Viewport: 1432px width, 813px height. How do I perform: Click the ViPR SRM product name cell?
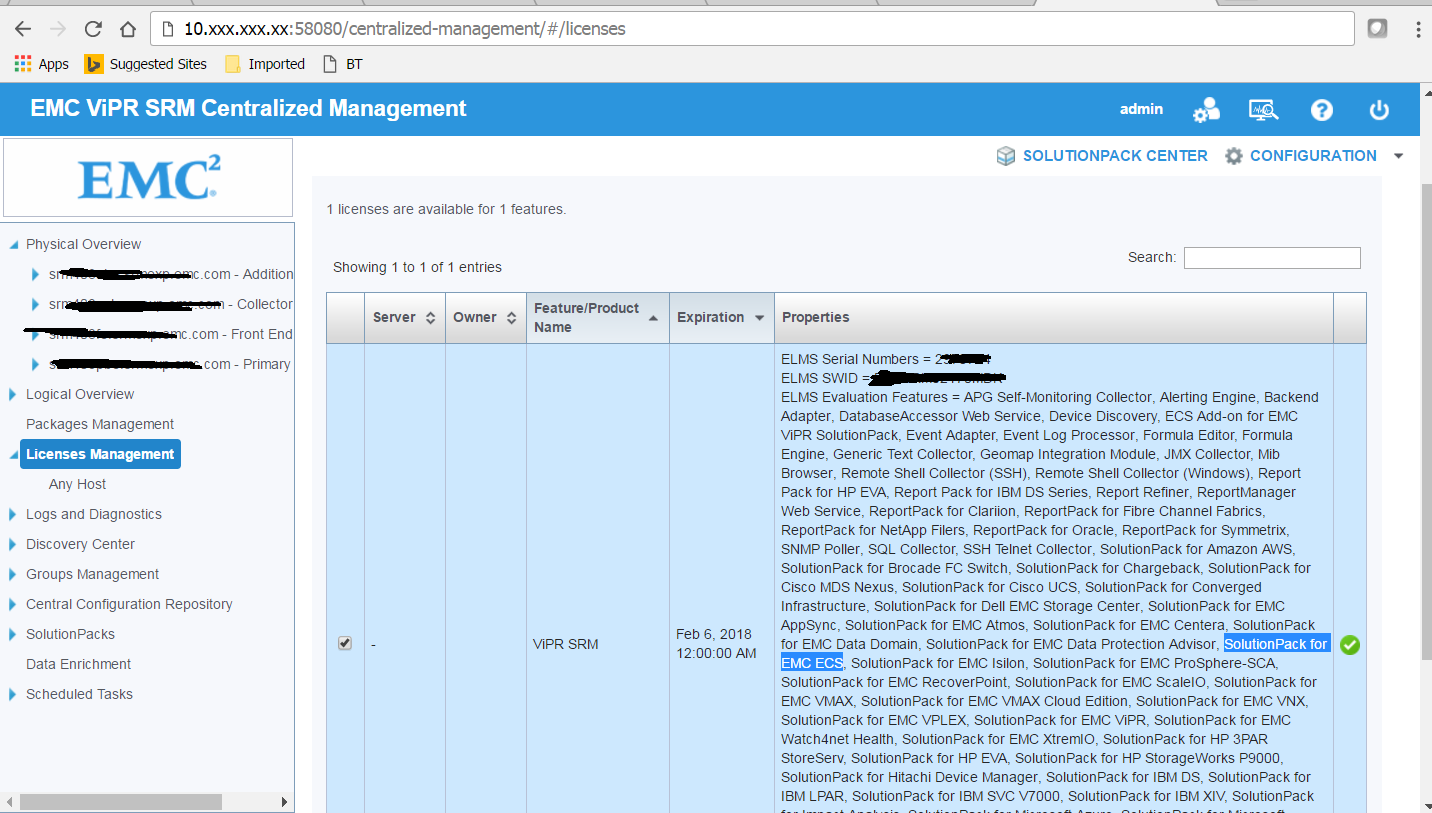(x=565, y=644)
